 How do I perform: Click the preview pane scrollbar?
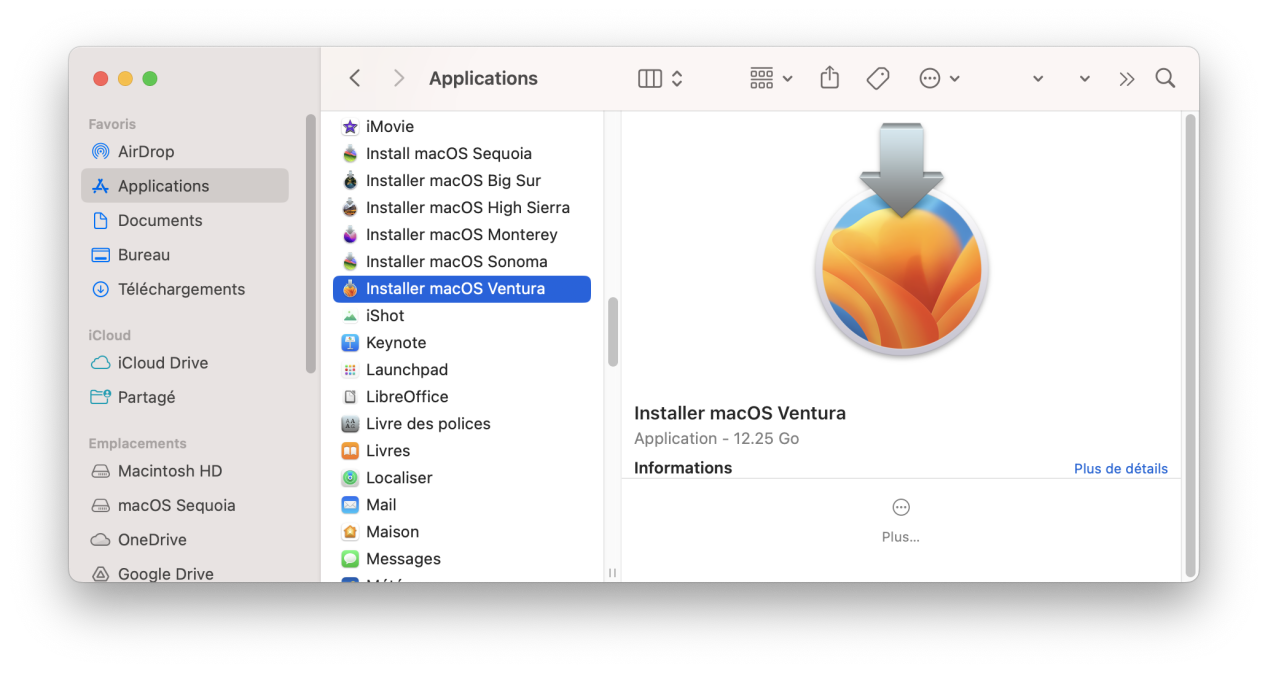[x=1190, y=346]
